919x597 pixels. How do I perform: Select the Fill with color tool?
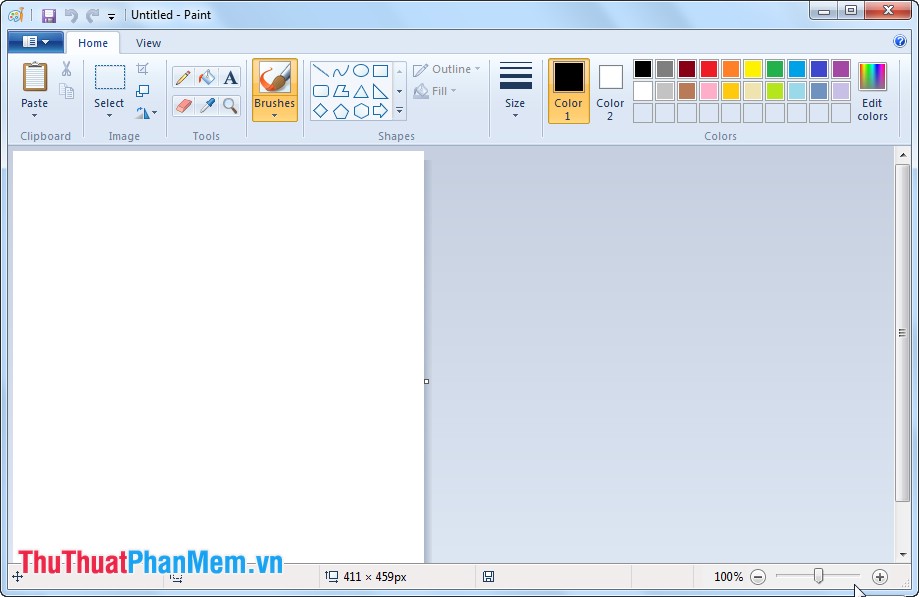[206, 76]
